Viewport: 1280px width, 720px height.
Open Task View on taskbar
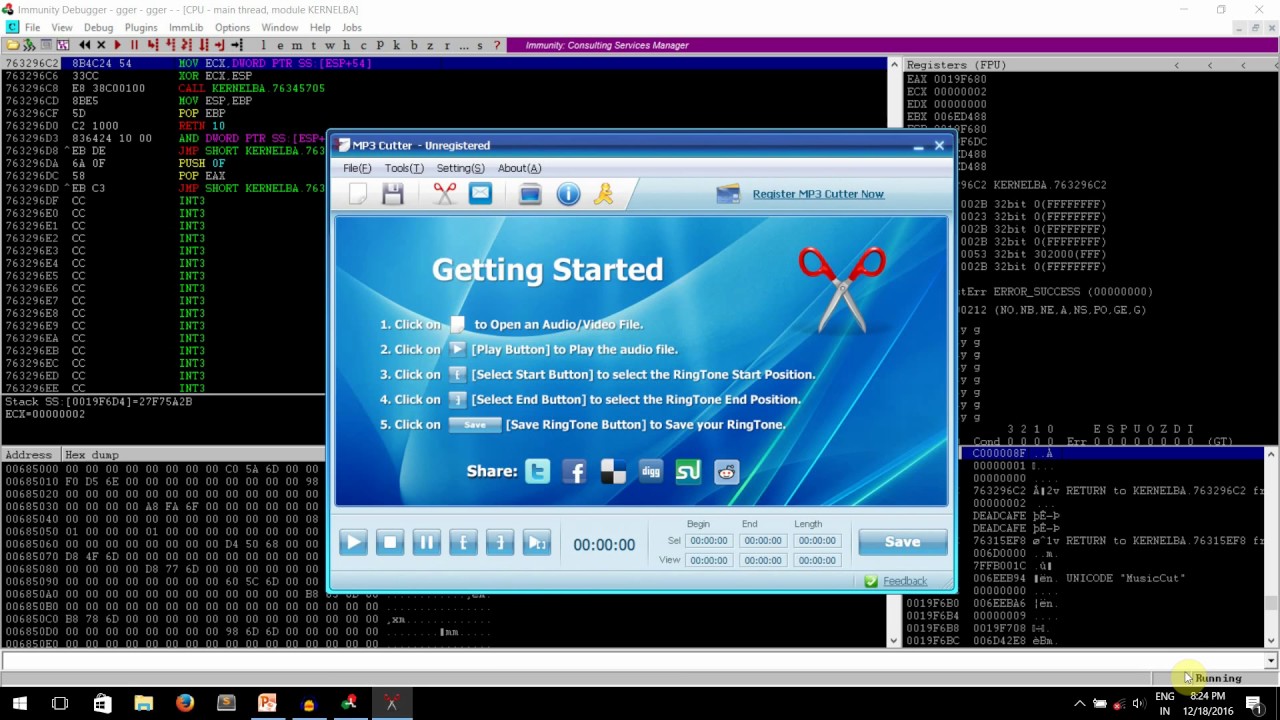coord(60,704)
